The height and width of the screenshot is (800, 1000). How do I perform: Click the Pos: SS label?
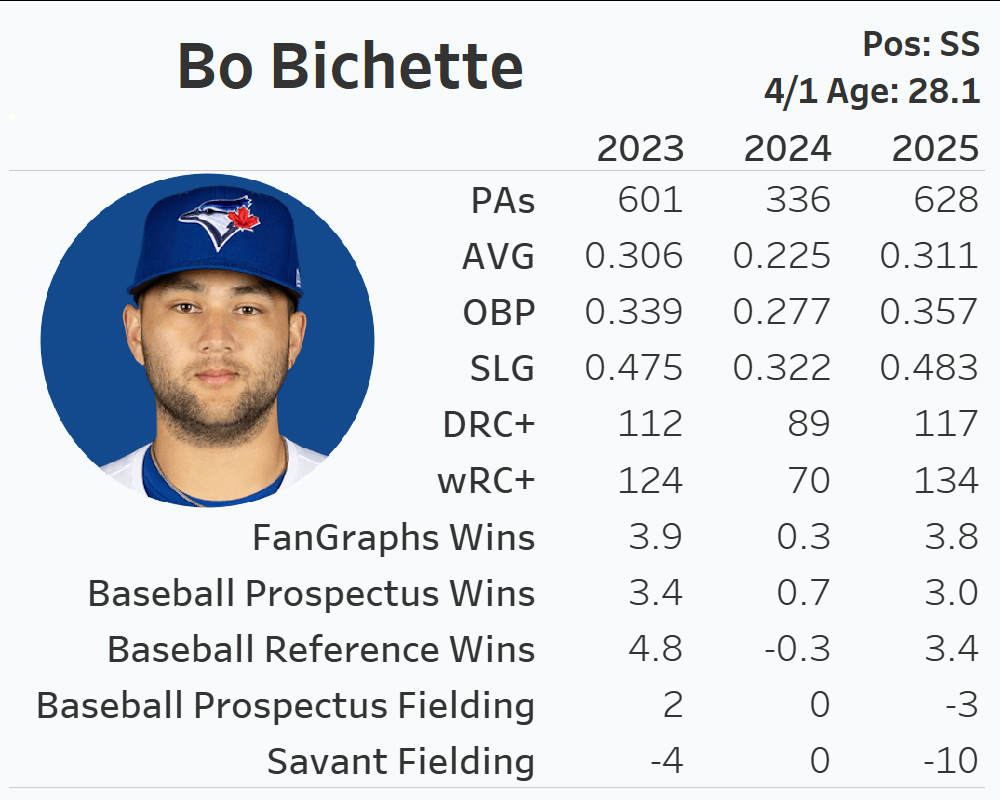point(920,44)
